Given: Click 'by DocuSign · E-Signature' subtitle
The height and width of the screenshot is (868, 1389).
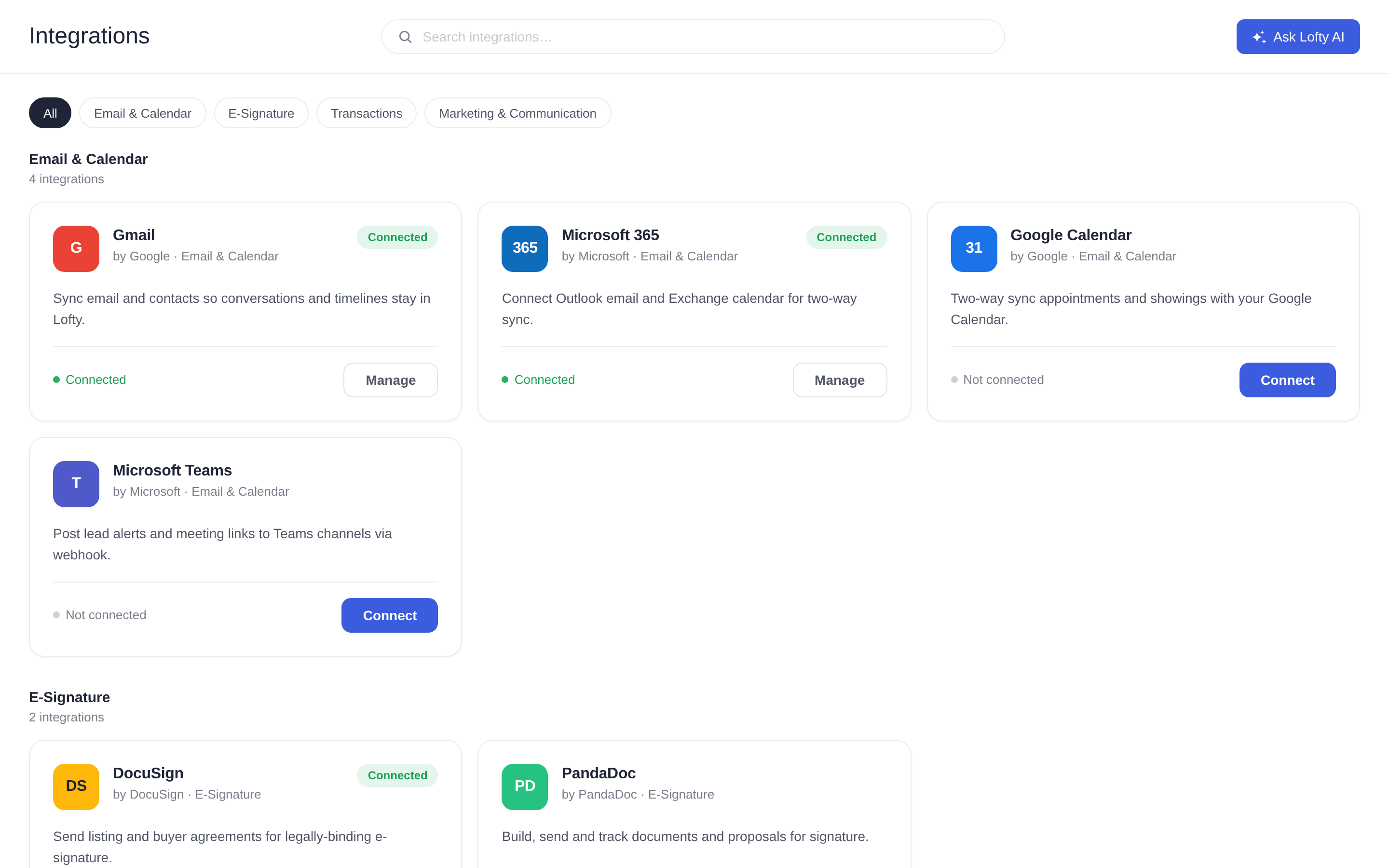Looking at the screenshot, I should (187, 794).
